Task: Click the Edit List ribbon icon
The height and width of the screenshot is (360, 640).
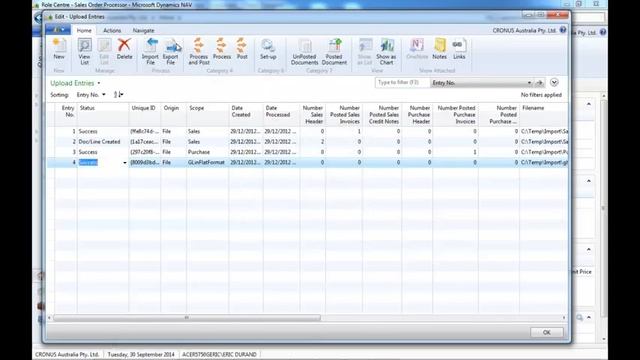Action: pos(104,51)
